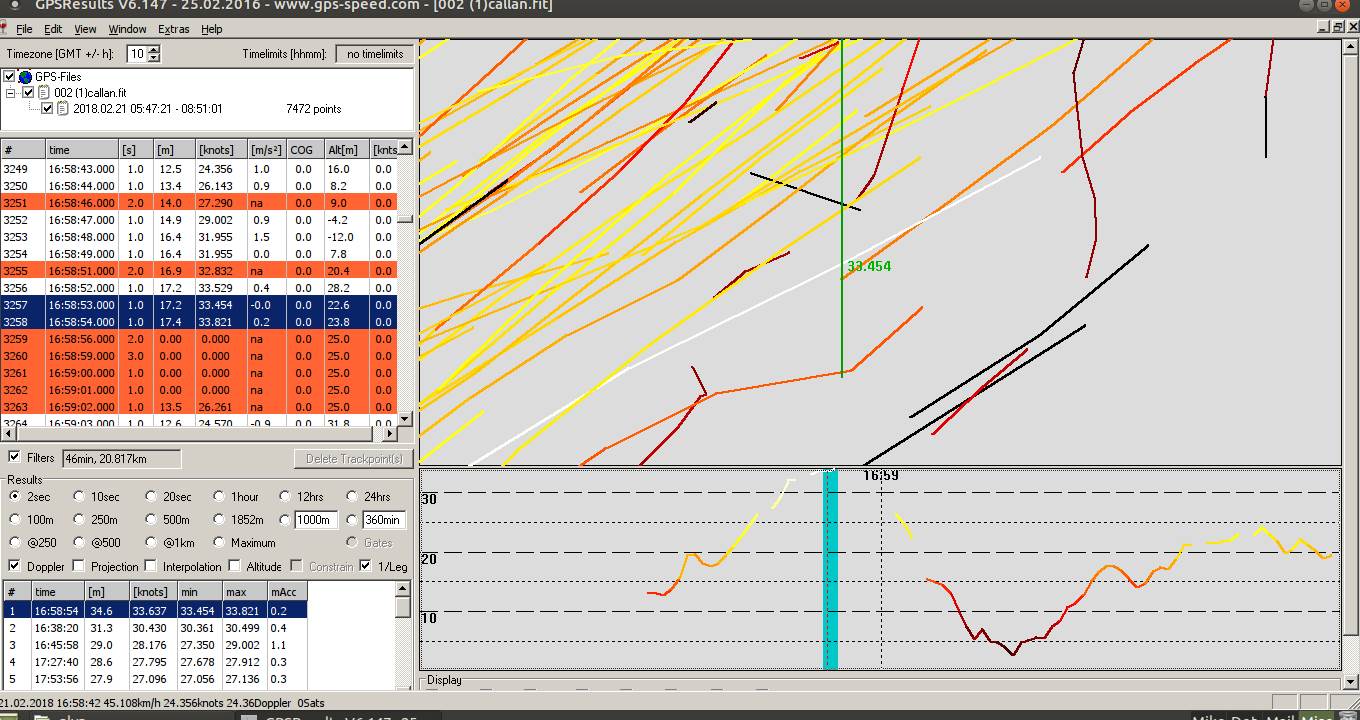Screen dimensions: 1360x720
Task: Open the View menu
Action: [x=85, y=29]
